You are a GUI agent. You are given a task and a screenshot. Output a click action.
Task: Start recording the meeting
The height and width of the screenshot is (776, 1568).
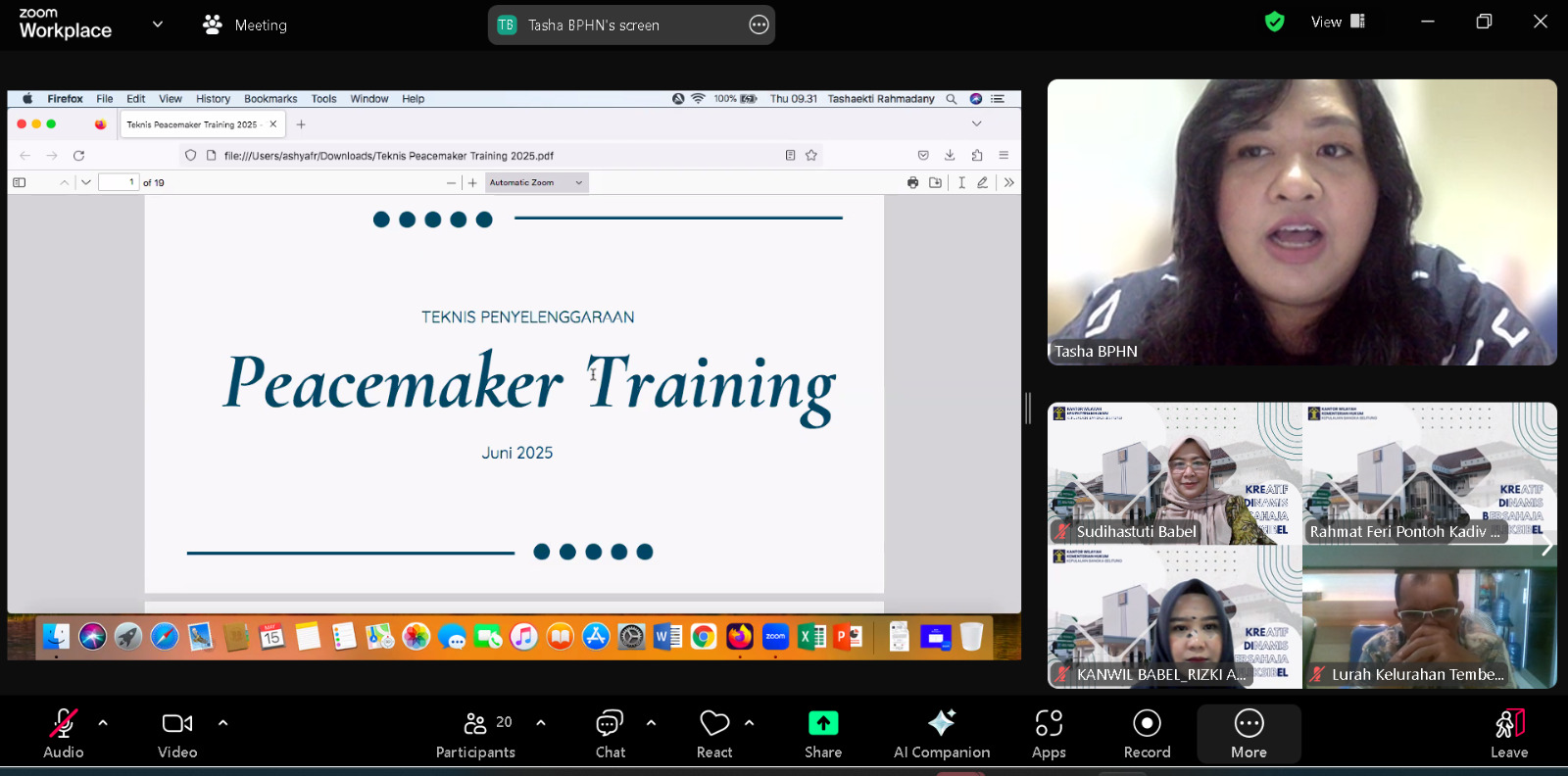(1147, 733)
